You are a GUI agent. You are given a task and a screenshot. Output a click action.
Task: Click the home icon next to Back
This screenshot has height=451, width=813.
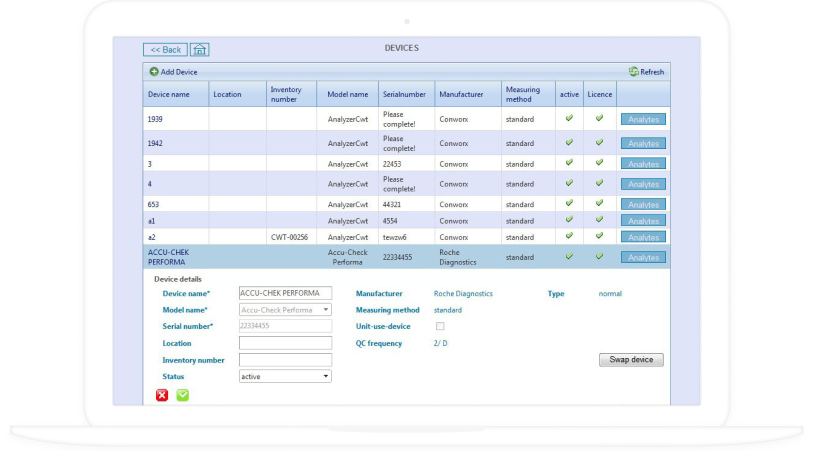200,49
